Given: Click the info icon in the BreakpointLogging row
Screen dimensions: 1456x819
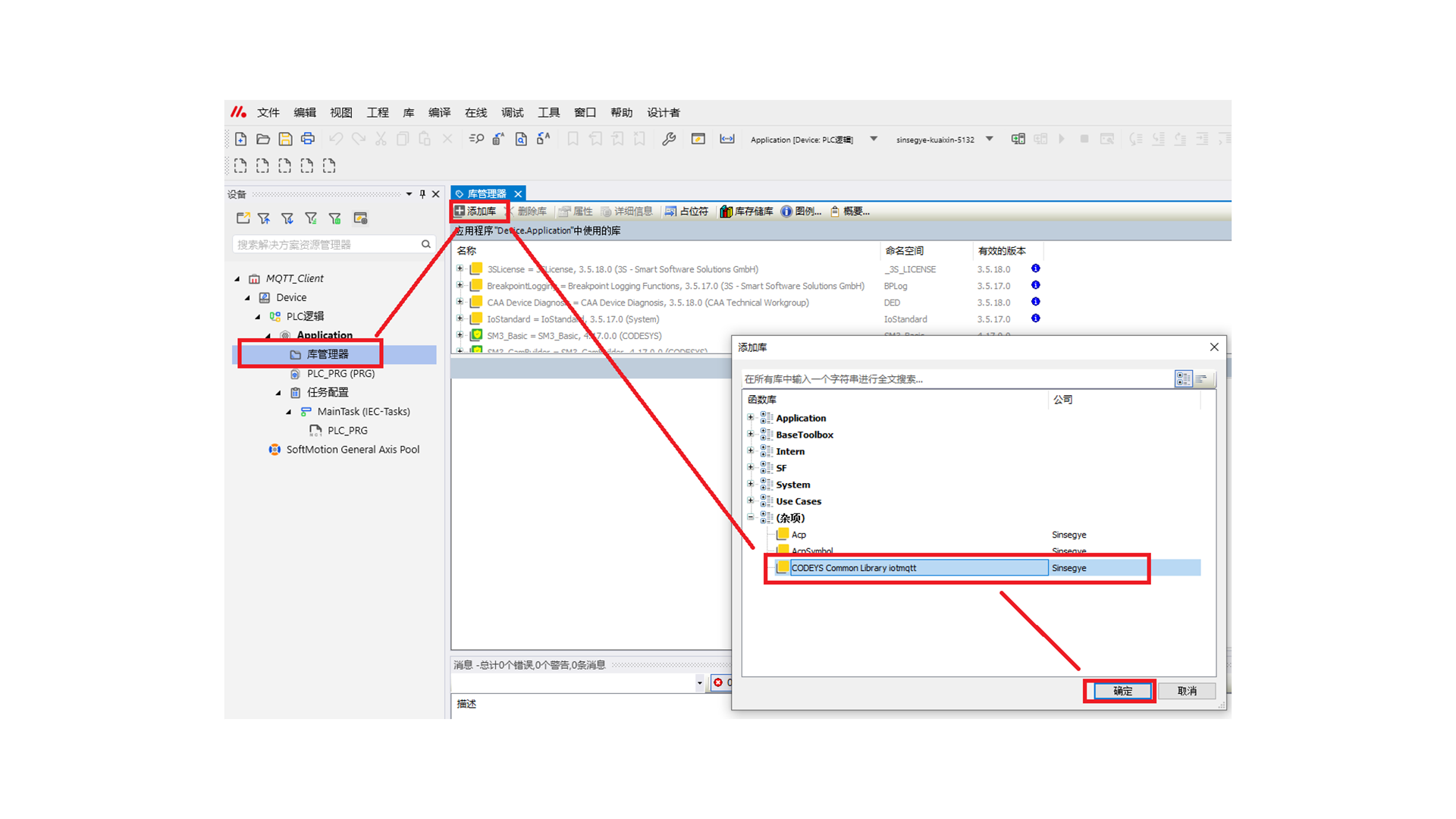Looking at the screenshot, I should (1035, 285).
